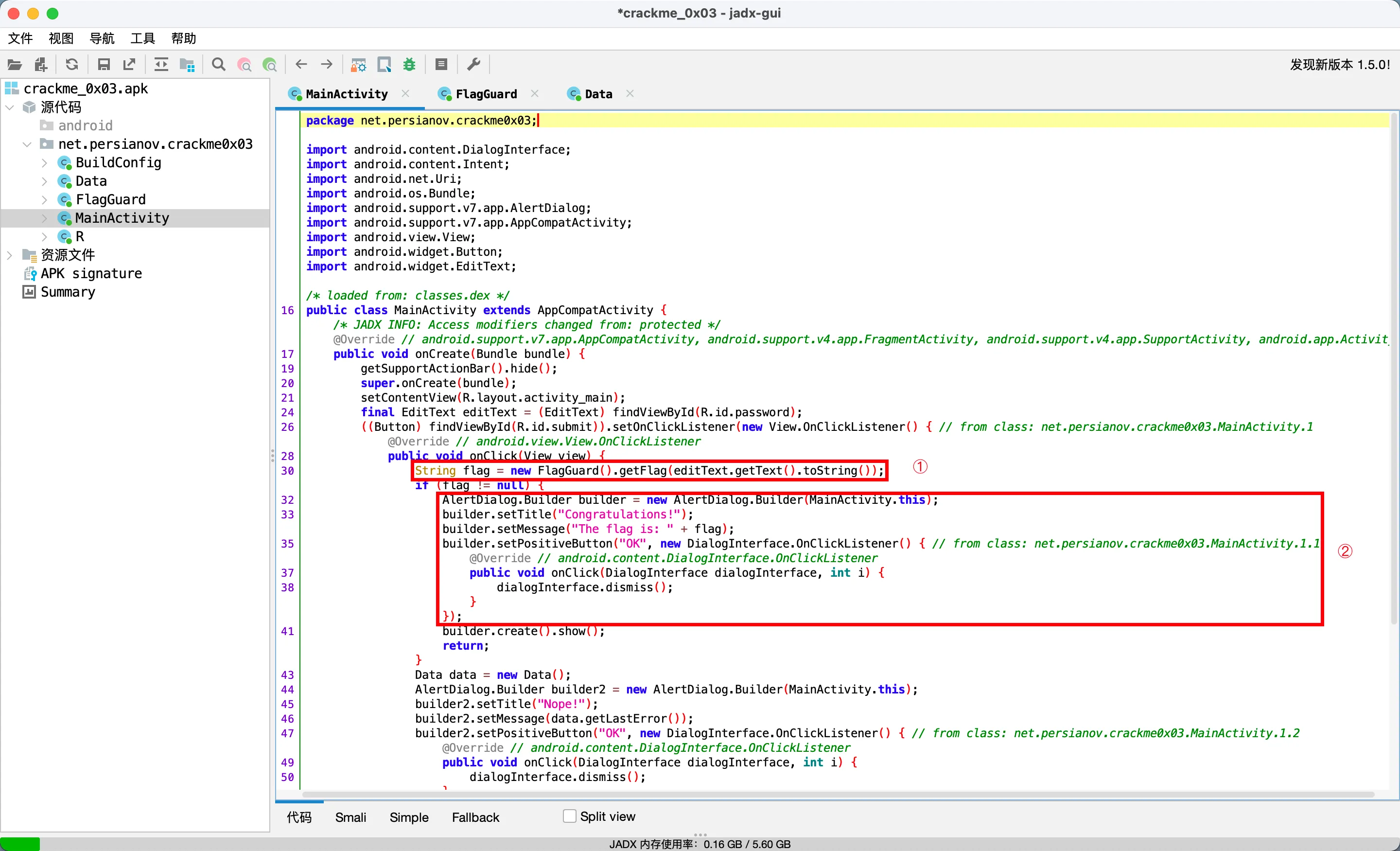Screen dimensions: 1400x851
Task: Click the deobfuscation lock-gear icon
Action: pyautogui.click(x=358, y=65)
